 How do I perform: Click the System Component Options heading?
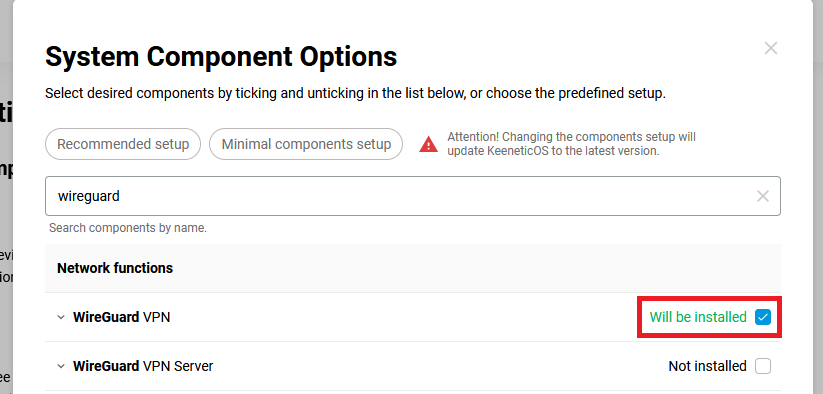click(x=221, y=57)
